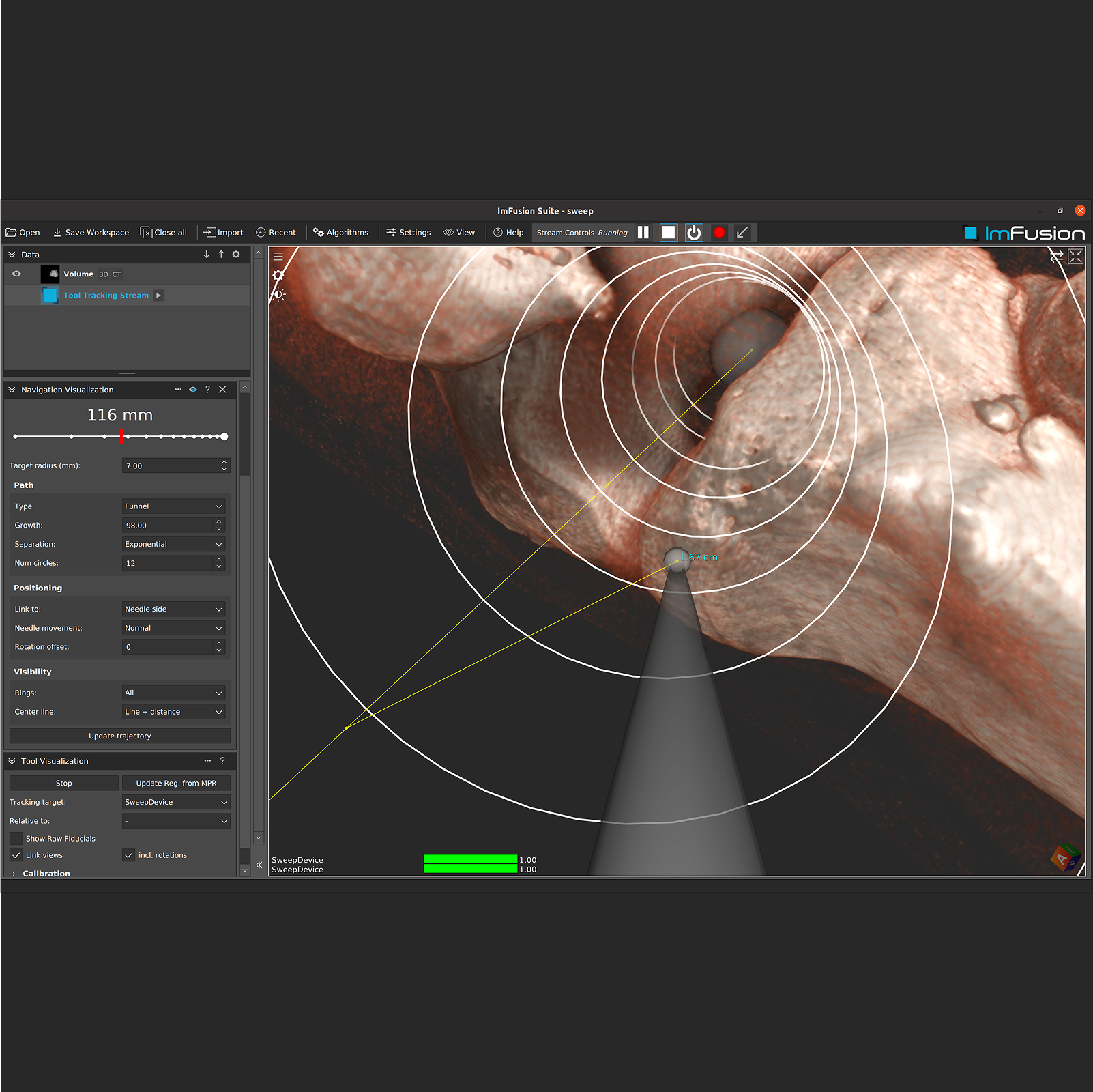Expand the Calibration section
This screenshot has width=1093, height=1092.
pos(14,874)
